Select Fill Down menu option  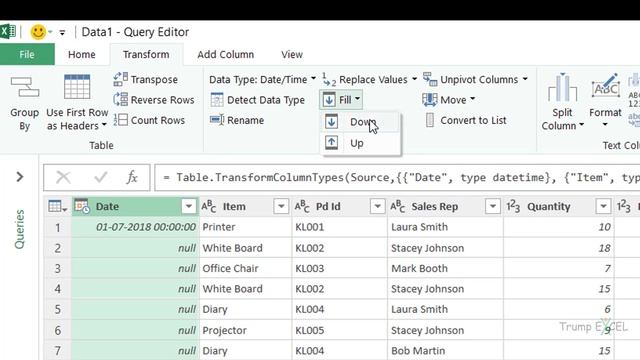[360, 122]
